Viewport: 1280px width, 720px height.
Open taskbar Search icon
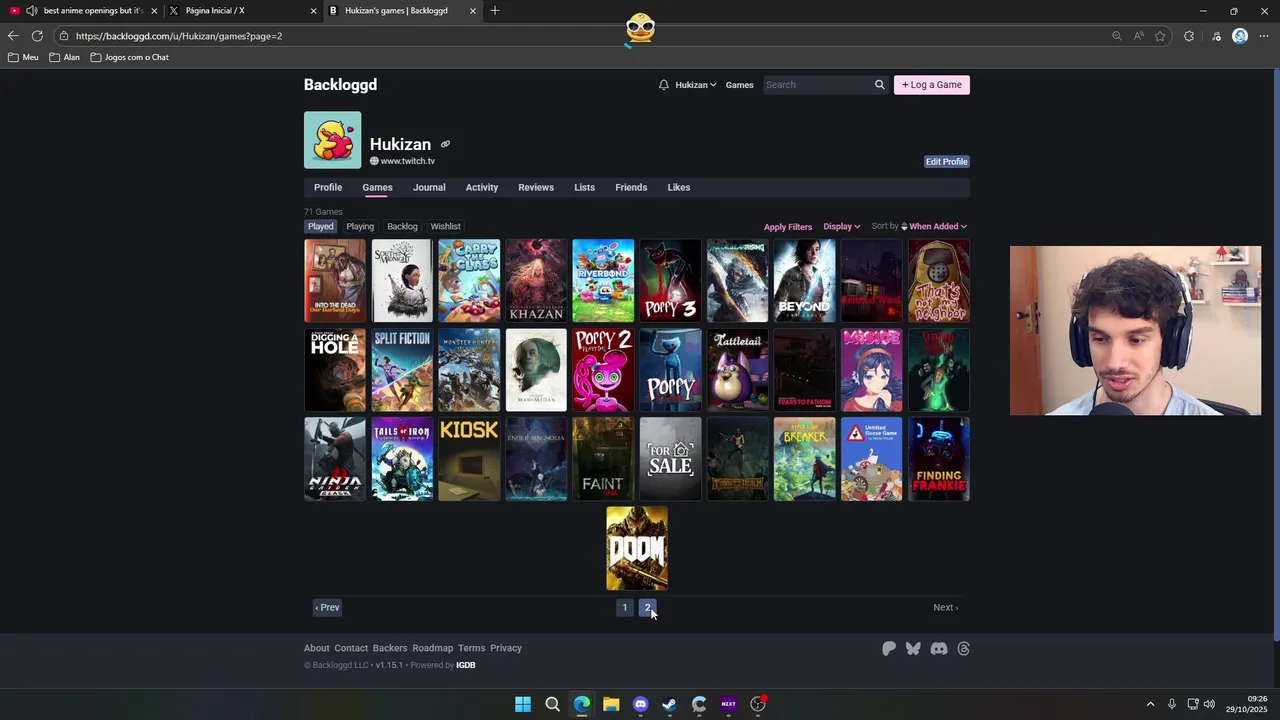point(552,704)
